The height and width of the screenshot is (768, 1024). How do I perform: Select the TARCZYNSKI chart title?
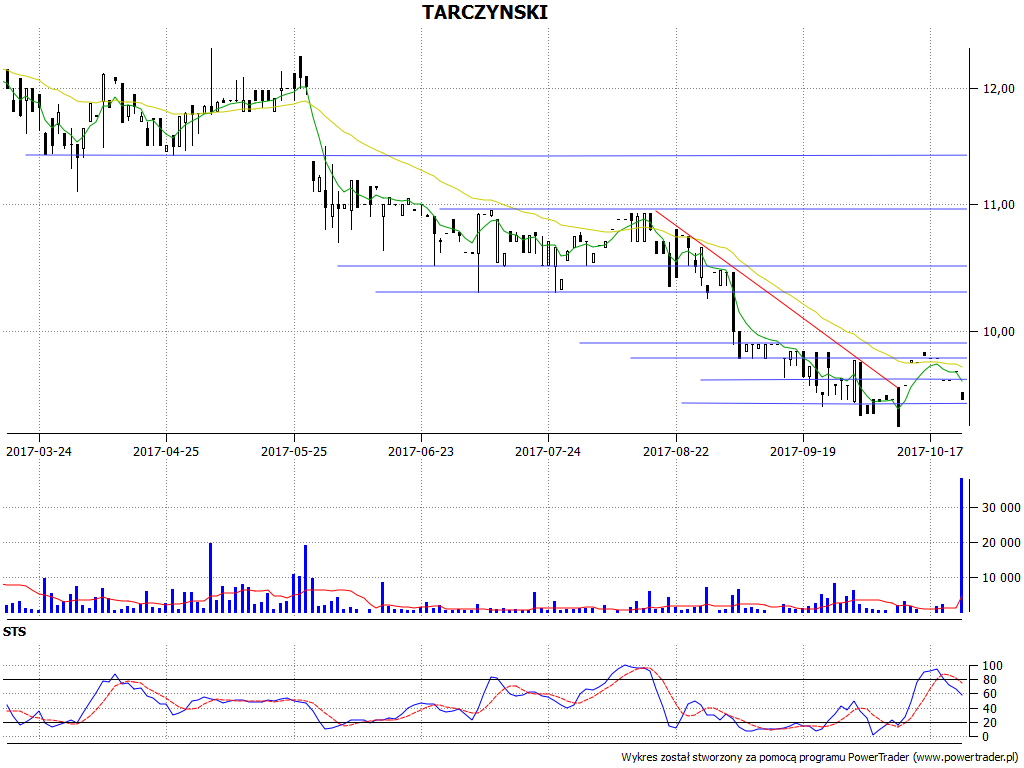click(x=485, y=12)
